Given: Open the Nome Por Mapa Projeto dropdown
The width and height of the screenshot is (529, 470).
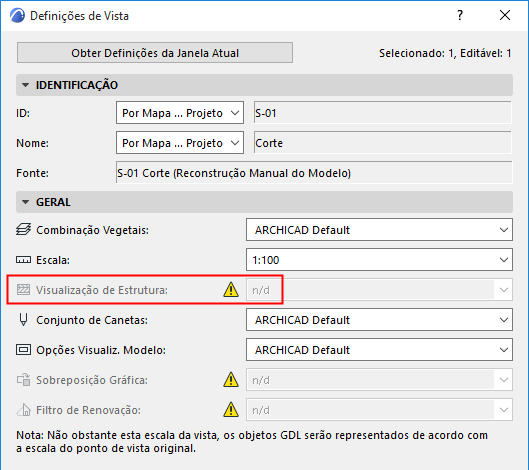Looking at the screenshot, I should click(180, 143).
